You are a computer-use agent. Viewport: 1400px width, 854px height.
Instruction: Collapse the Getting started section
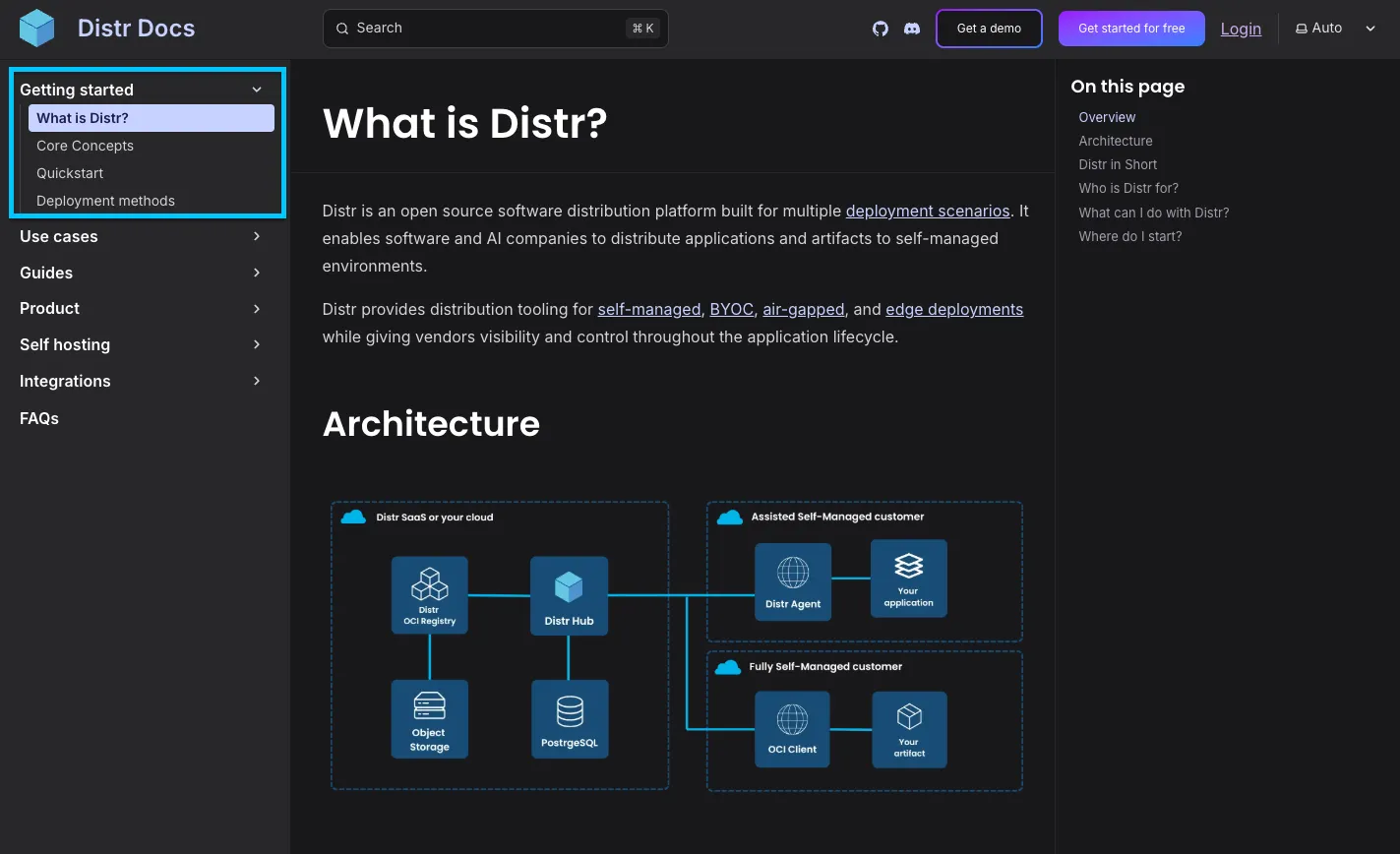click(x=256, y=89)
